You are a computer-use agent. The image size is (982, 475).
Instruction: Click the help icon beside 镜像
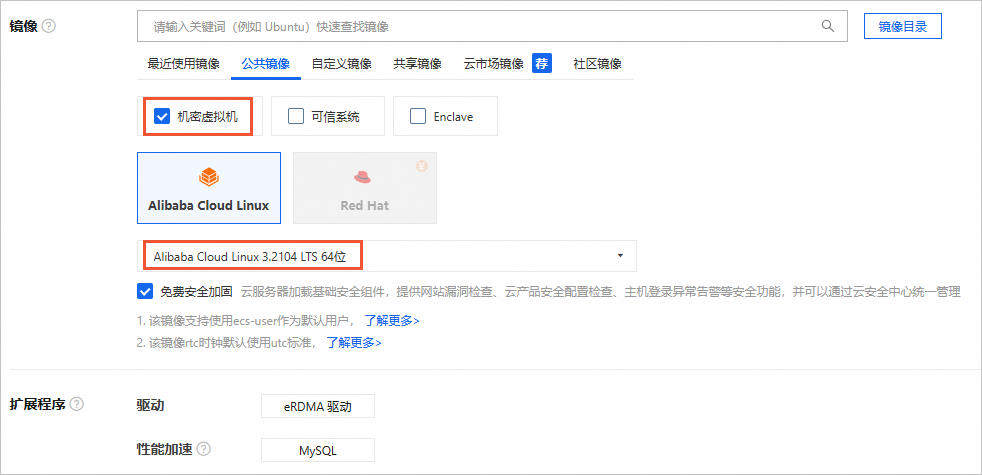pyautogui.click(x=49, y=26)
